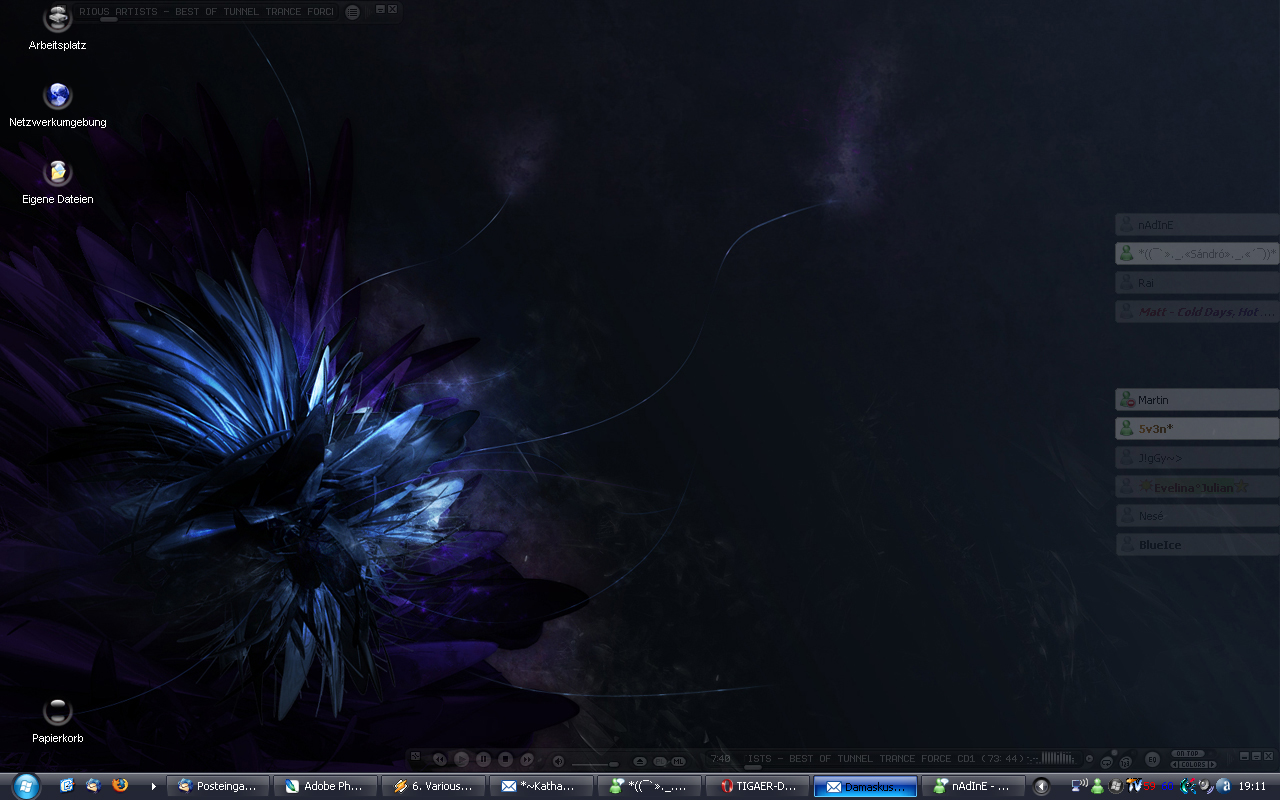
Task: Open the Eigene Dateien desktop icon
Action: click(x=58, y=181)
